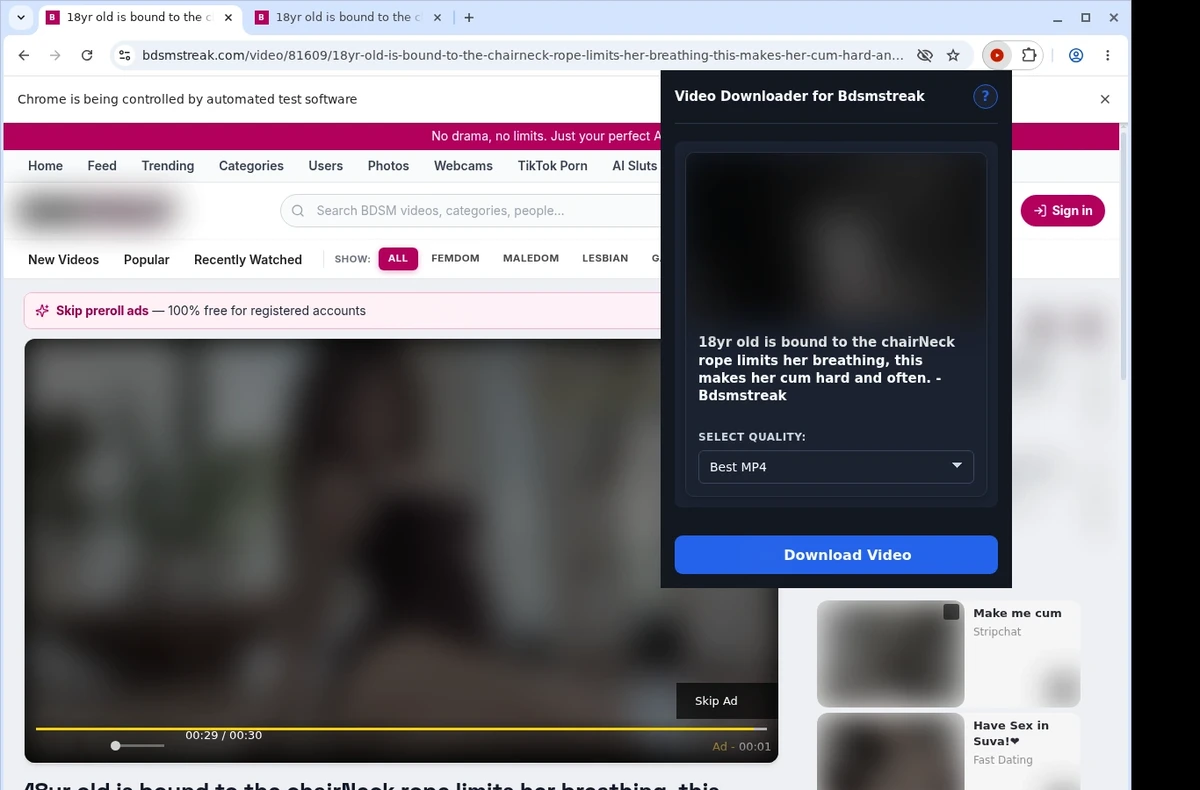
Task: Open the Feed nav item
Action: coord(102,166)
